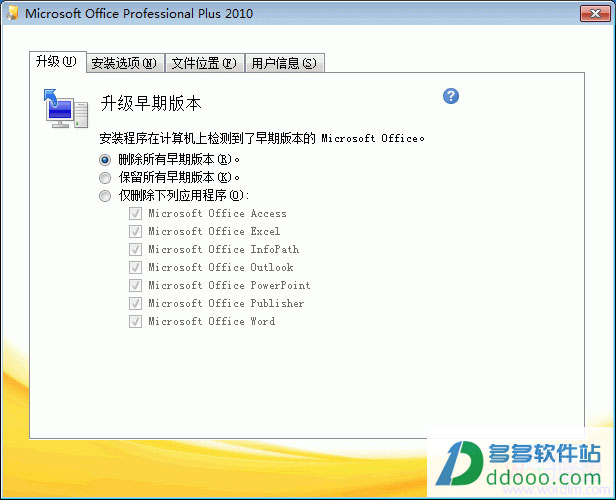Click the upgrade computer icon beside 升级早期版本
Image resolution: width=616 pixels, height=500 pixels.
(x=66, y=108)
